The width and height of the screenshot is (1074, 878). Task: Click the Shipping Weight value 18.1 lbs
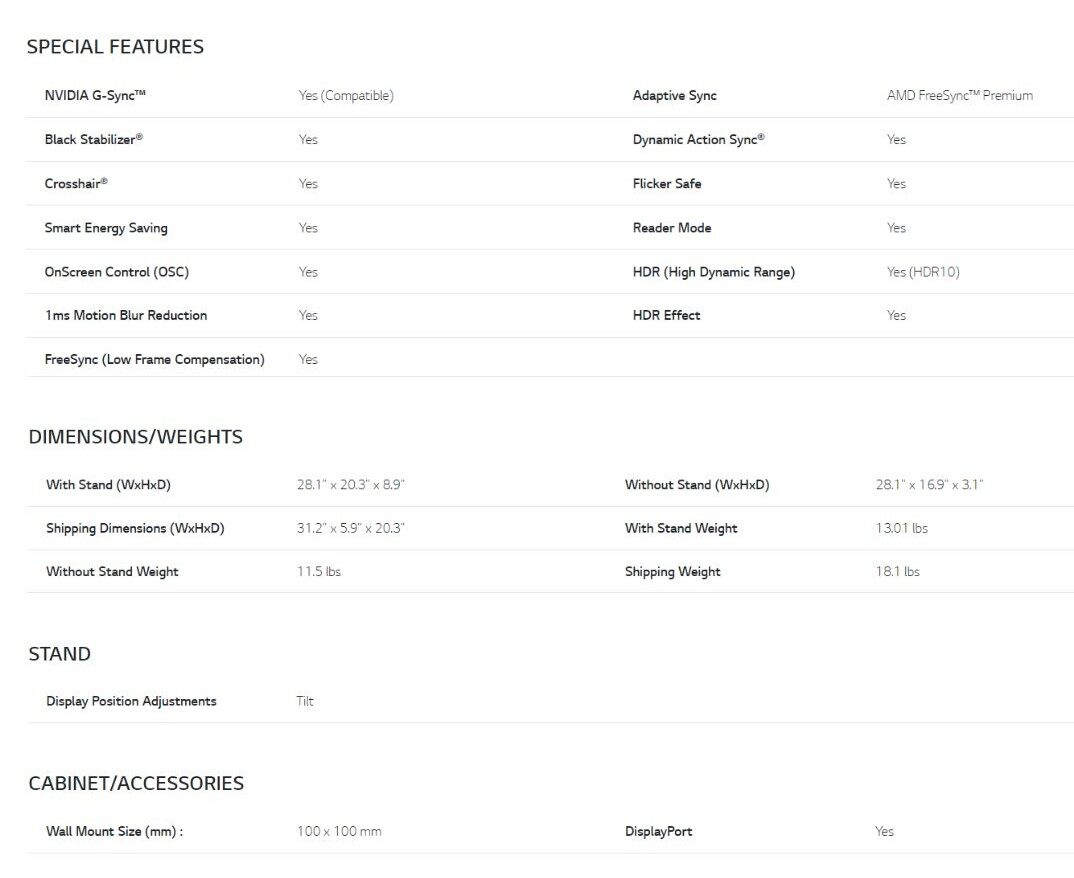click(897, 572)
